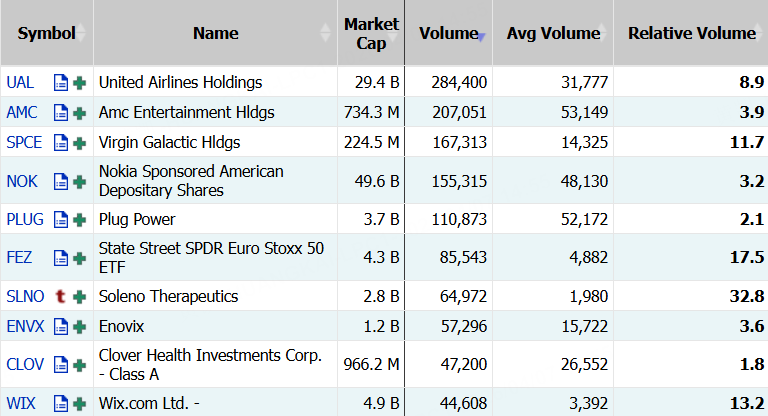Select the Virgin Galactic Hldgs name cell
The image size is (768, 416).
(x=169, y=142)
